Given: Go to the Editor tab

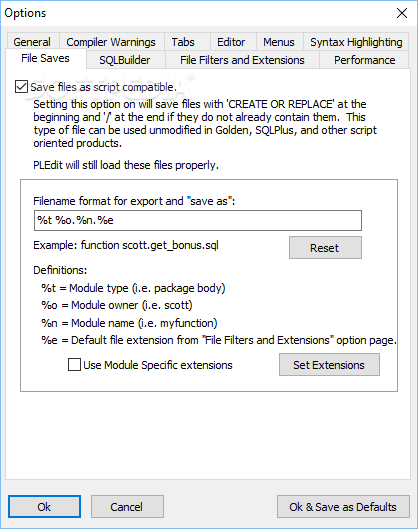Looking at the screenshot, I should pos(231,42).
